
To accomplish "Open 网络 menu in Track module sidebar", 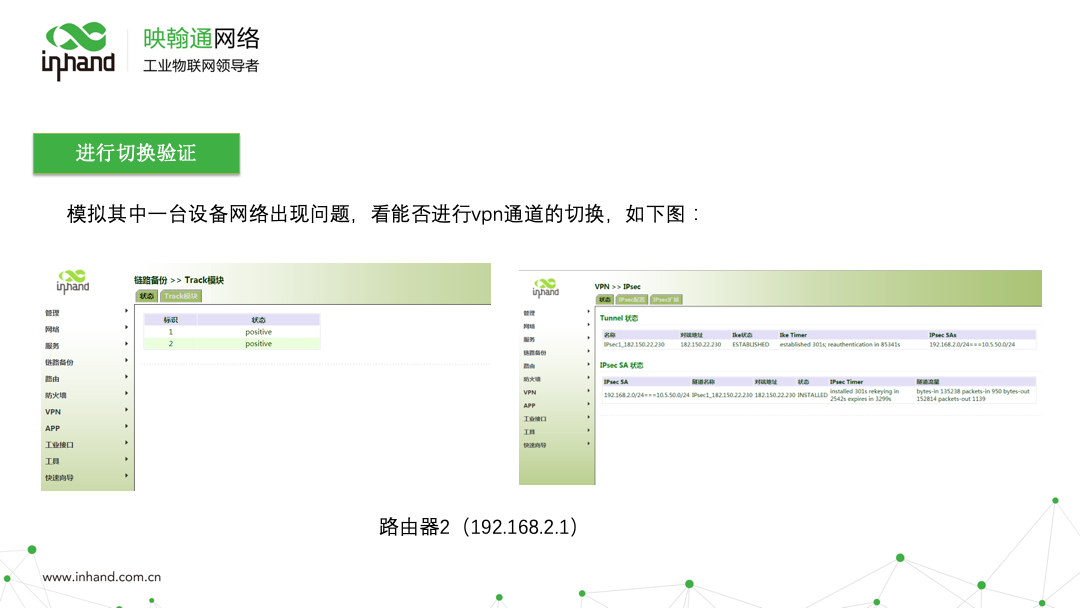I will click(52, 329).
